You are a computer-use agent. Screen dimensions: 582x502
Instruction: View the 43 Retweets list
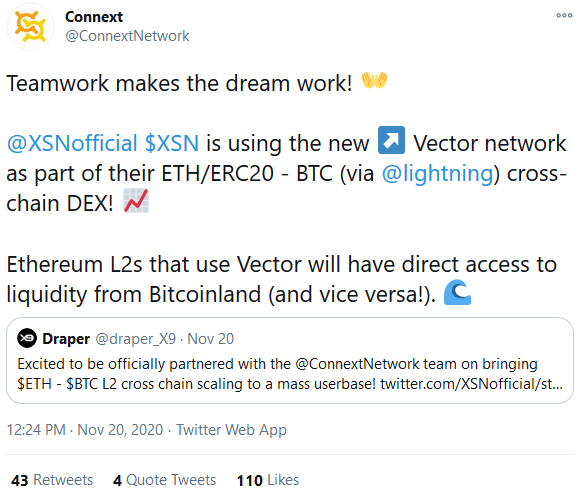coord(52,480)
